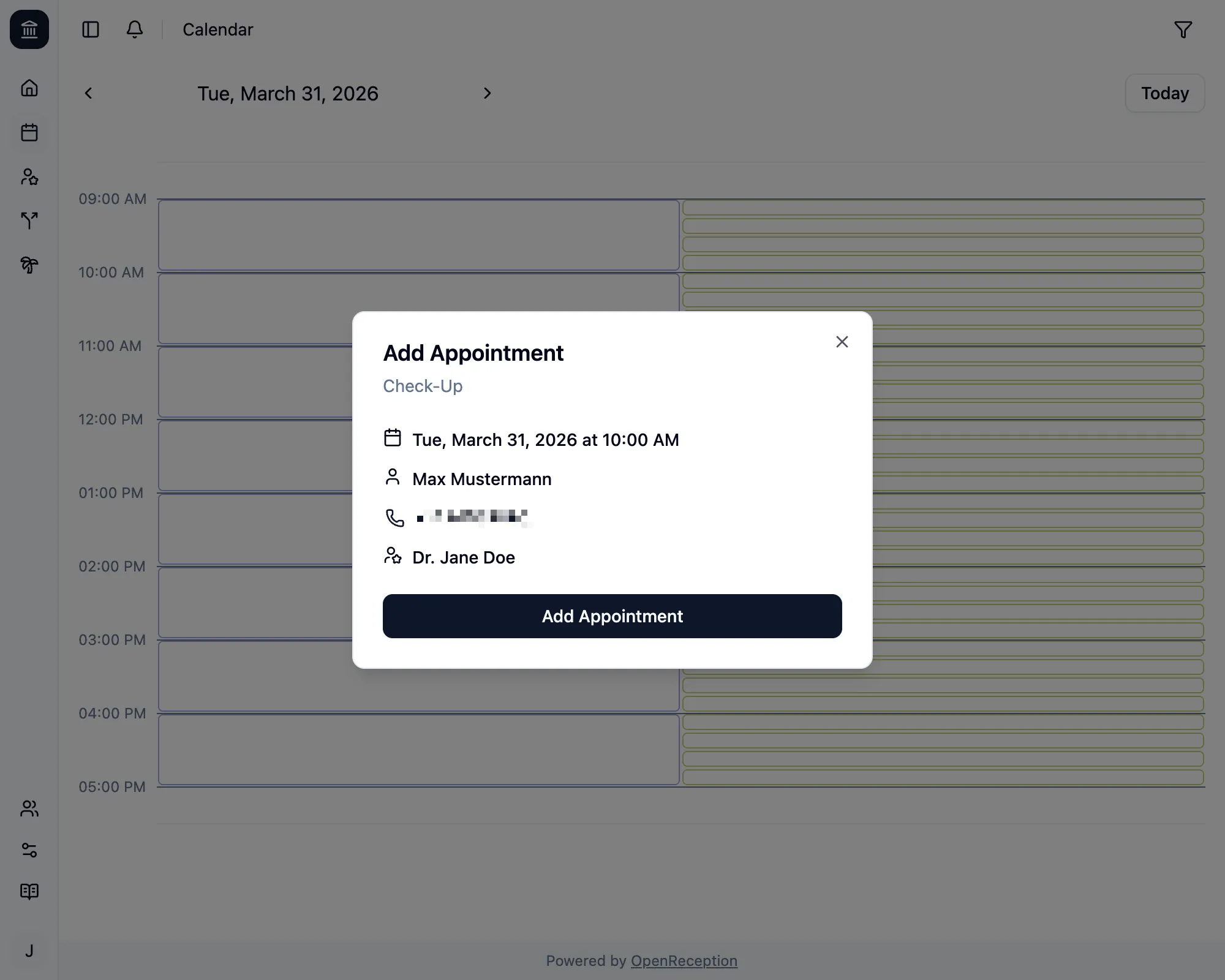Open the settings sliders icon
Viewport: 1225px width, 980px height.
click(29, 850)
